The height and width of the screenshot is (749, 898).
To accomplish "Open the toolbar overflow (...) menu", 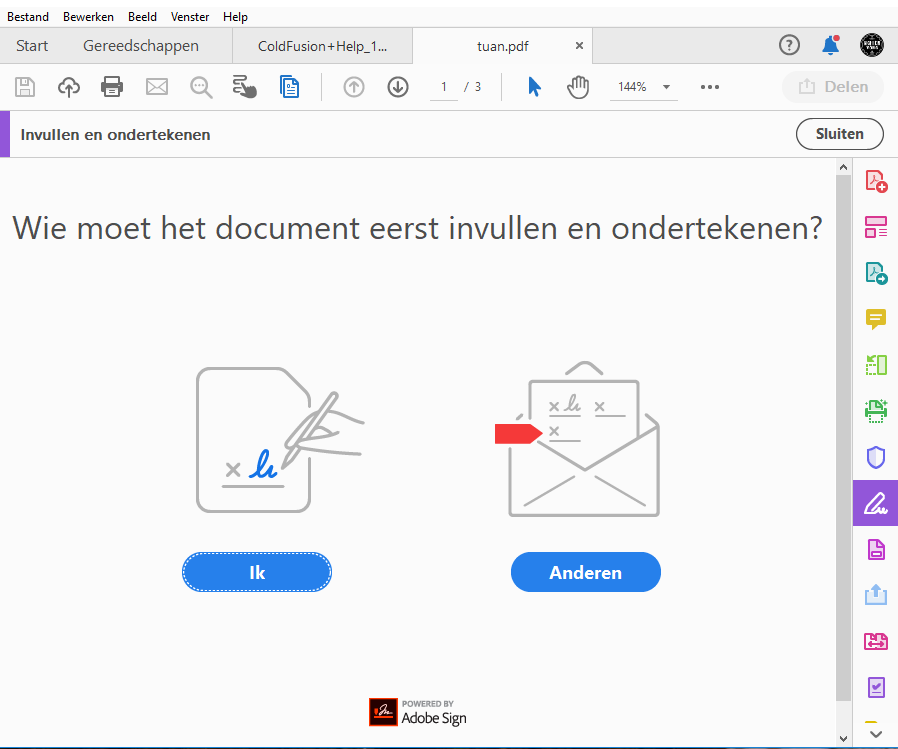I will pos(710,87).
